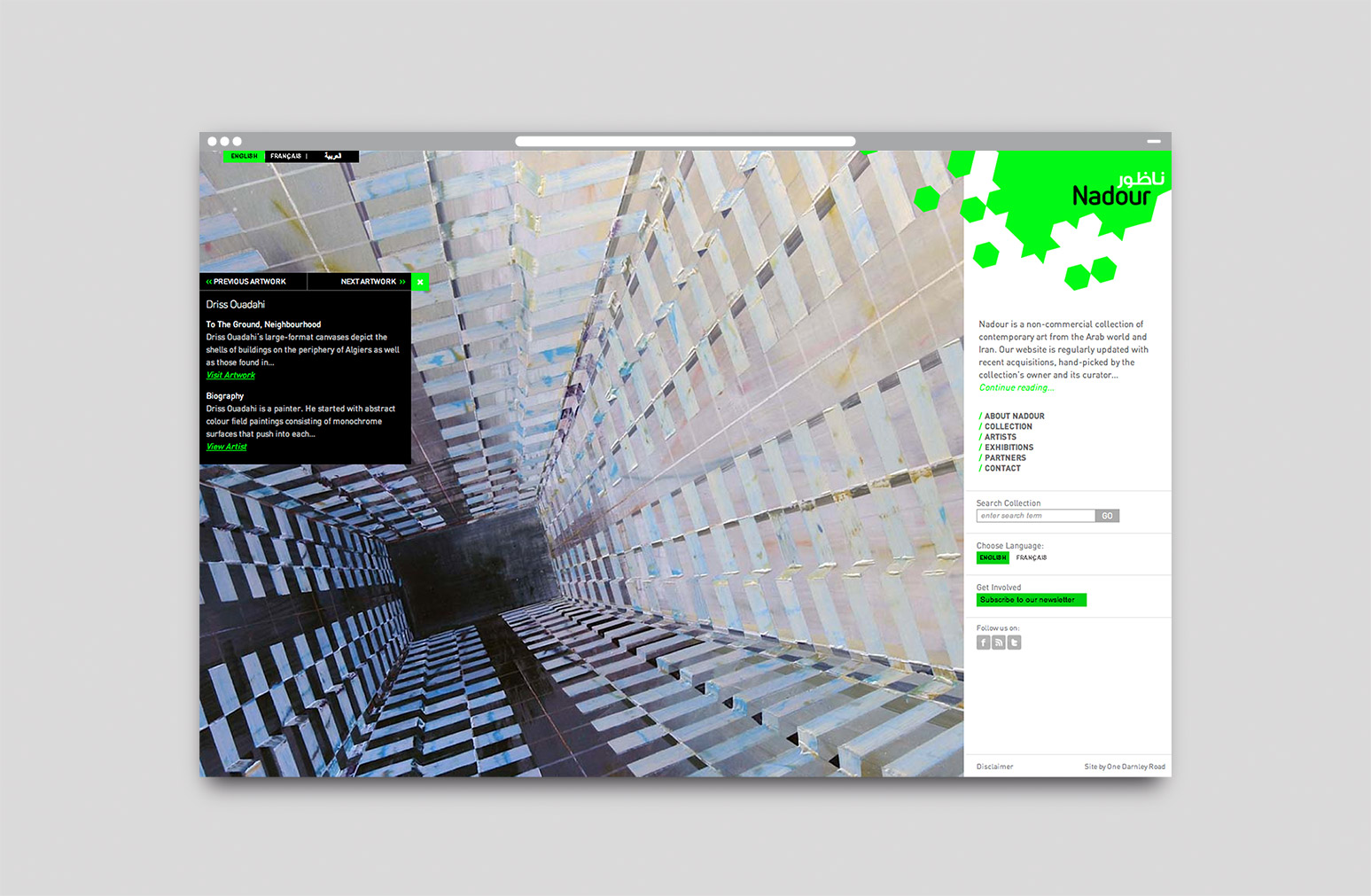
Task: Follow the Visit Artwork link
Action: (x=230, y=376)
